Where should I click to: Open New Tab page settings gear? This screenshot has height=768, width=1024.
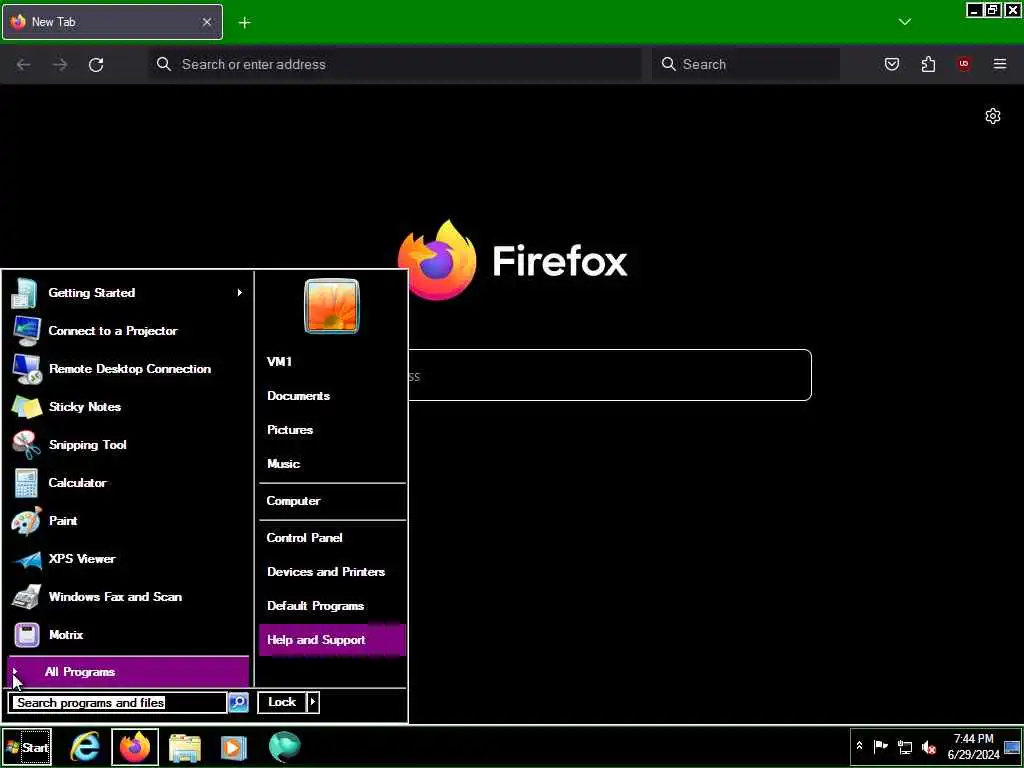tap(993, 116)
